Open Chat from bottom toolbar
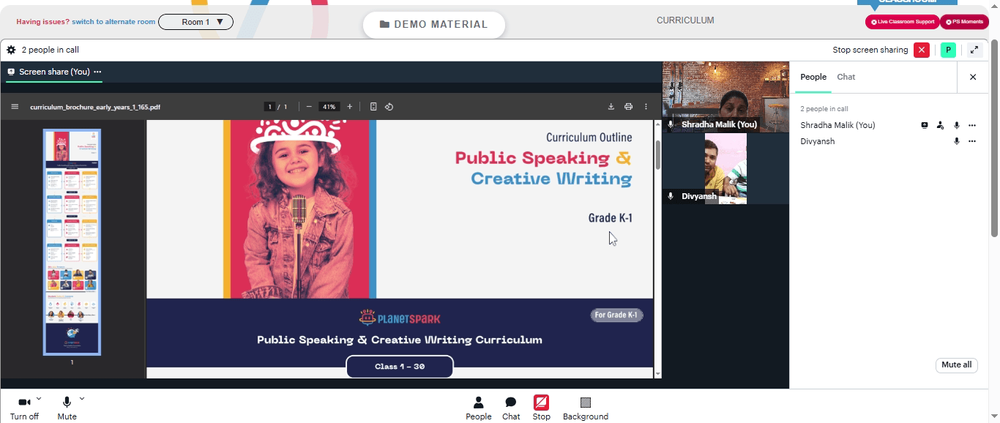Viewport: 1000px width, 423px height. coord(511,408)
